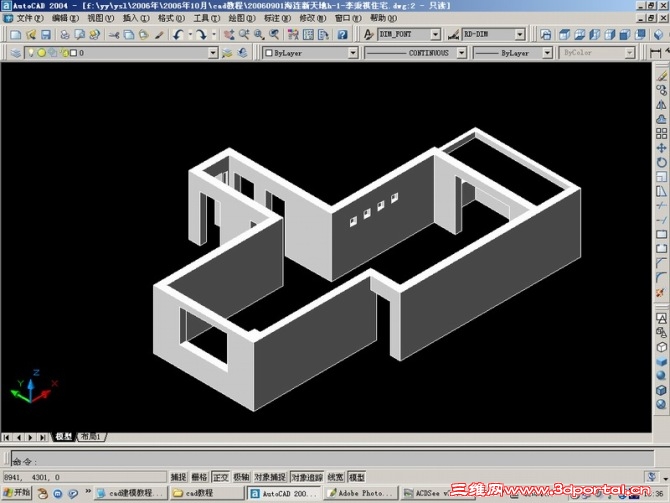Save the drawing using the floppy disk icon
The image size is (670, 503).
[46, 35]
